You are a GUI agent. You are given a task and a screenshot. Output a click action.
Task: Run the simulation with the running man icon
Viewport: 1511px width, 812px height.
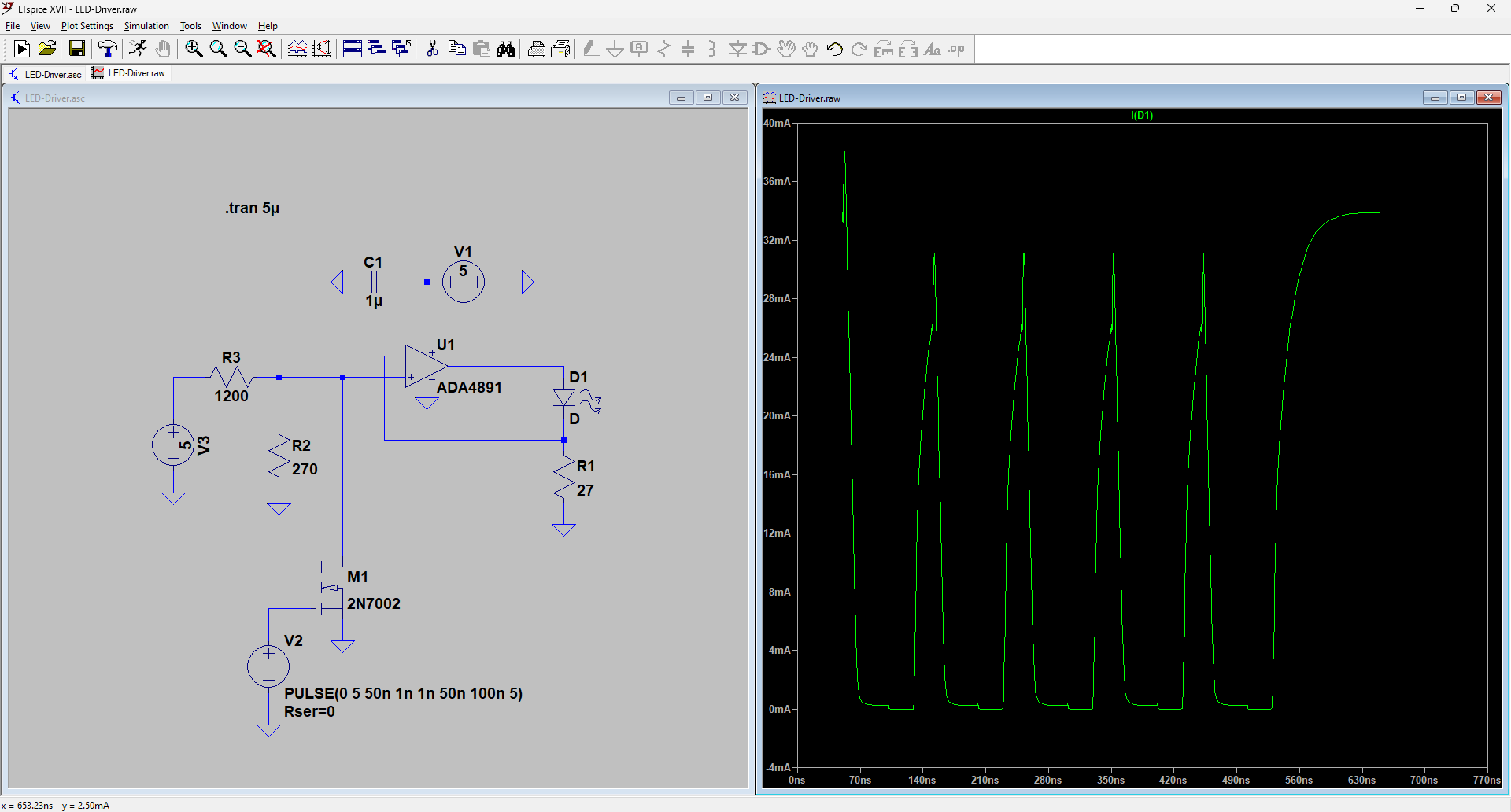(138, 49)
